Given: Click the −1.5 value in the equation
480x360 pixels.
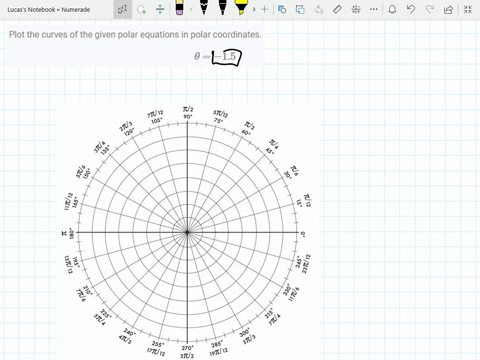Looking at the screenshot, I should [226, 56].
